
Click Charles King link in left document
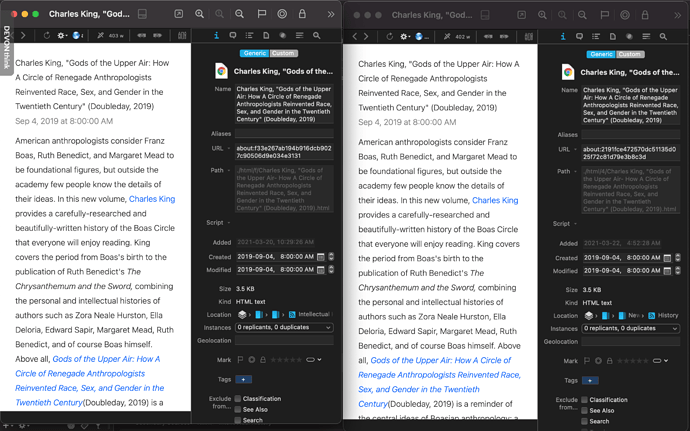(152, 199)
